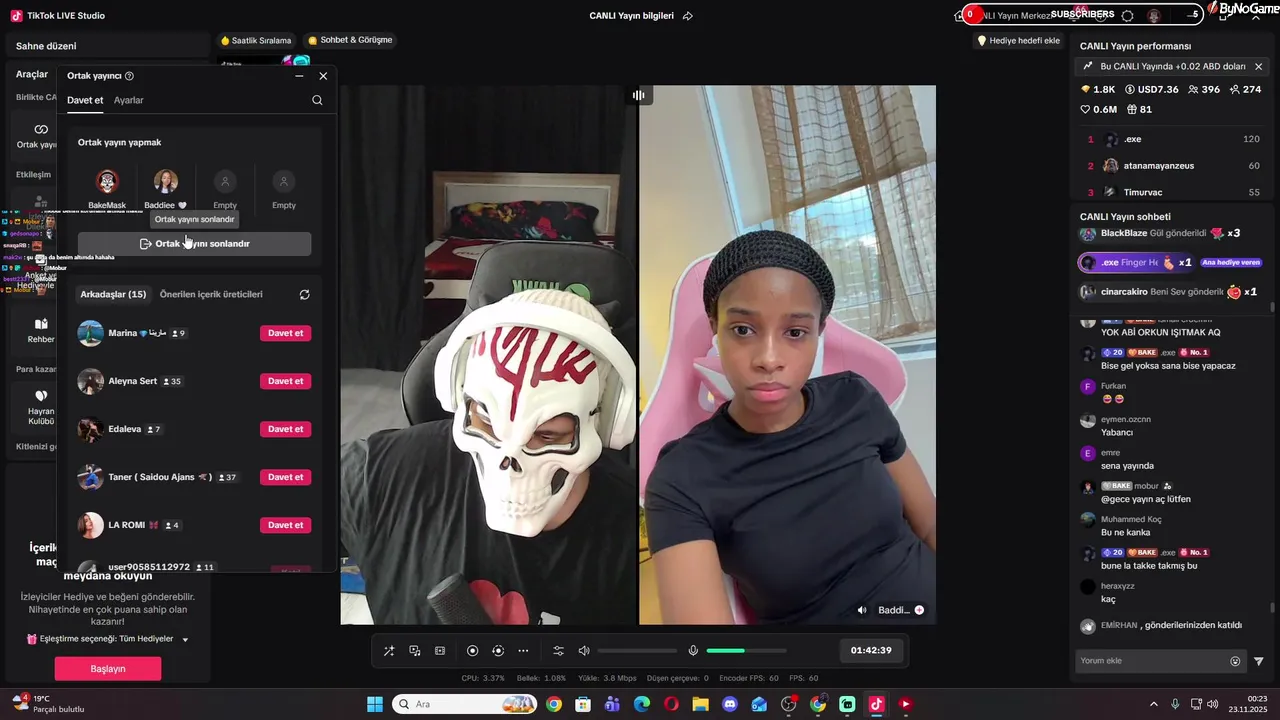Click the Windows taskbar Ara search box

coord(464,704)
